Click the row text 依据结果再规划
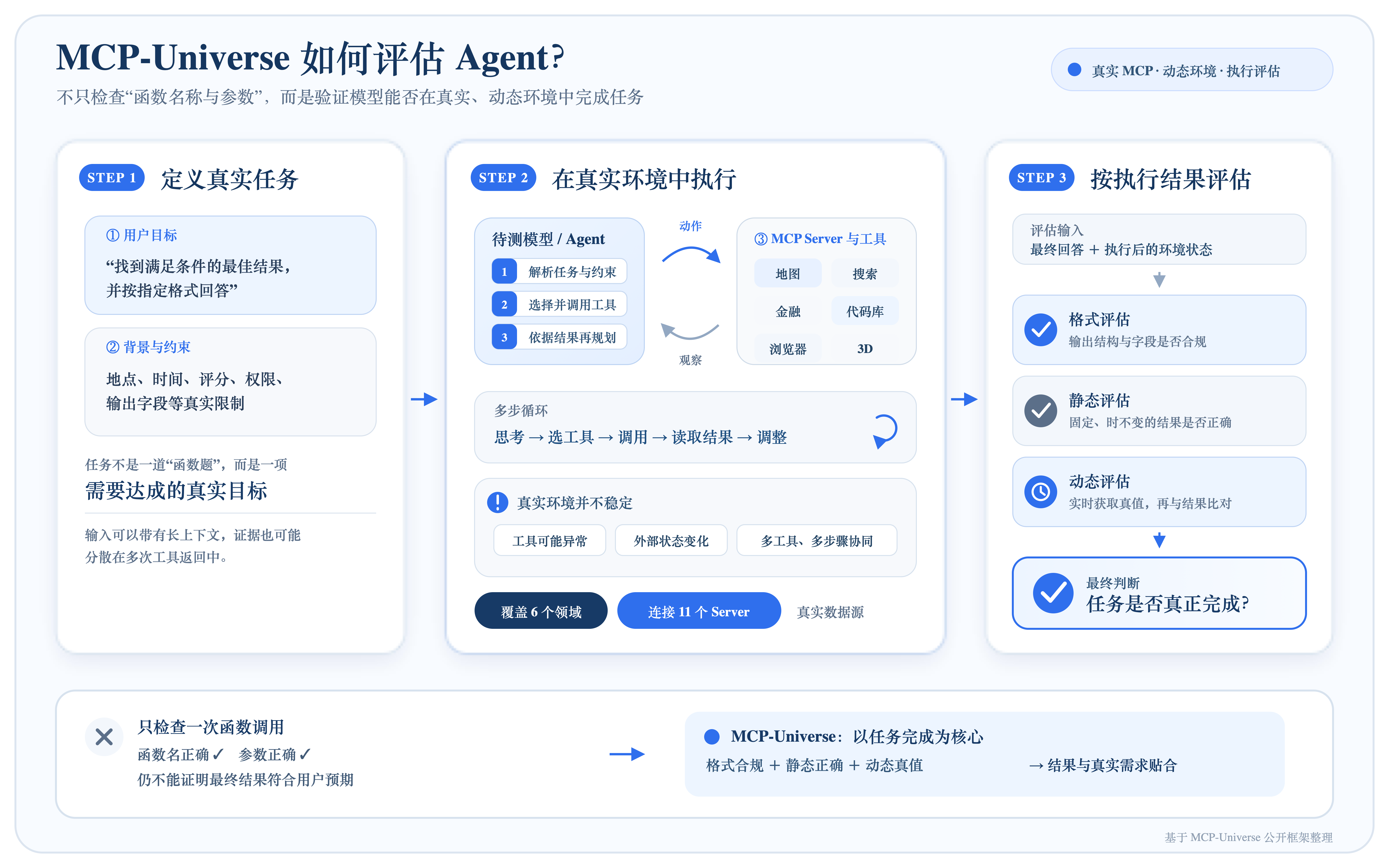Image resolution: width=1389 pixels, height=868 pixels. click(x=572, y=337)
